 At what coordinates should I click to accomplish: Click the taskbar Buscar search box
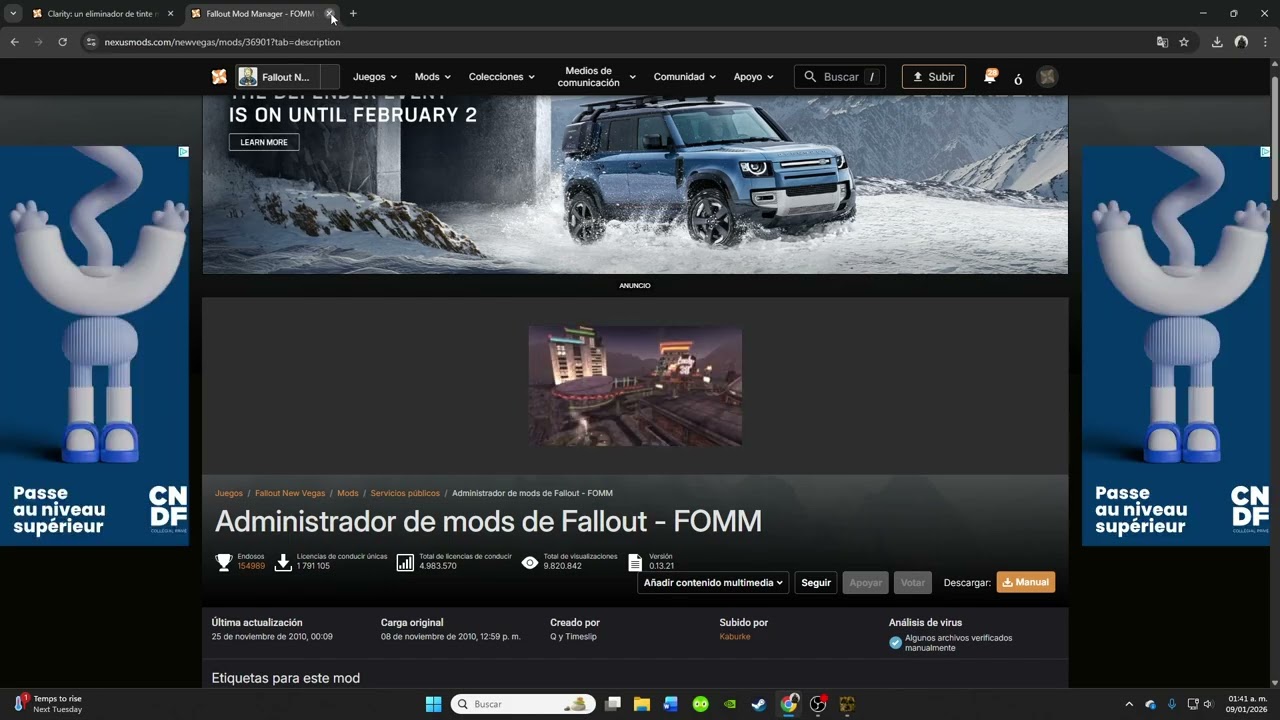pos(523,704)
